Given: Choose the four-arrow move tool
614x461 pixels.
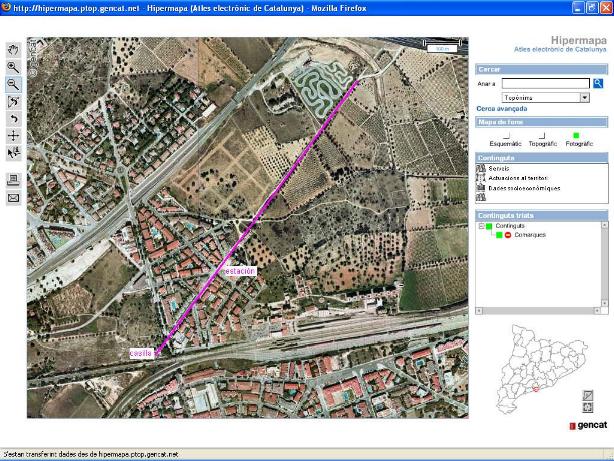Looking at the screenshot, I should pyautogui.click(x=13, y=135).
